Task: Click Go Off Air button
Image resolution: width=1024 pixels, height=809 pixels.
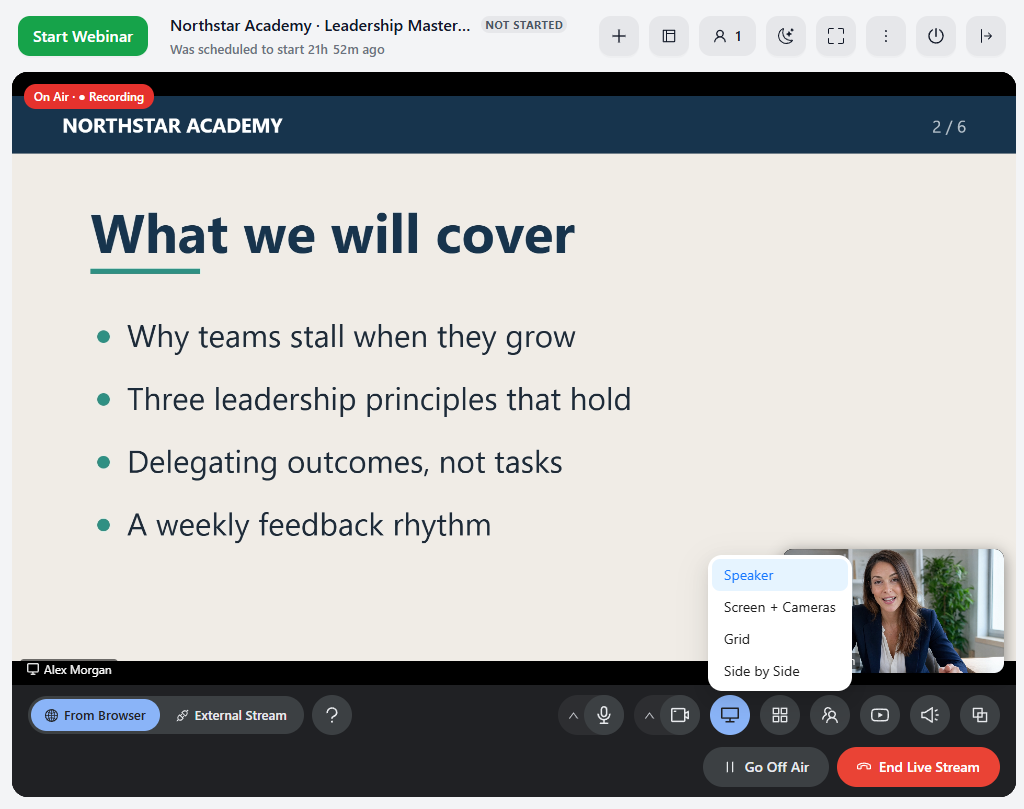Action: [x=766, y=767]
